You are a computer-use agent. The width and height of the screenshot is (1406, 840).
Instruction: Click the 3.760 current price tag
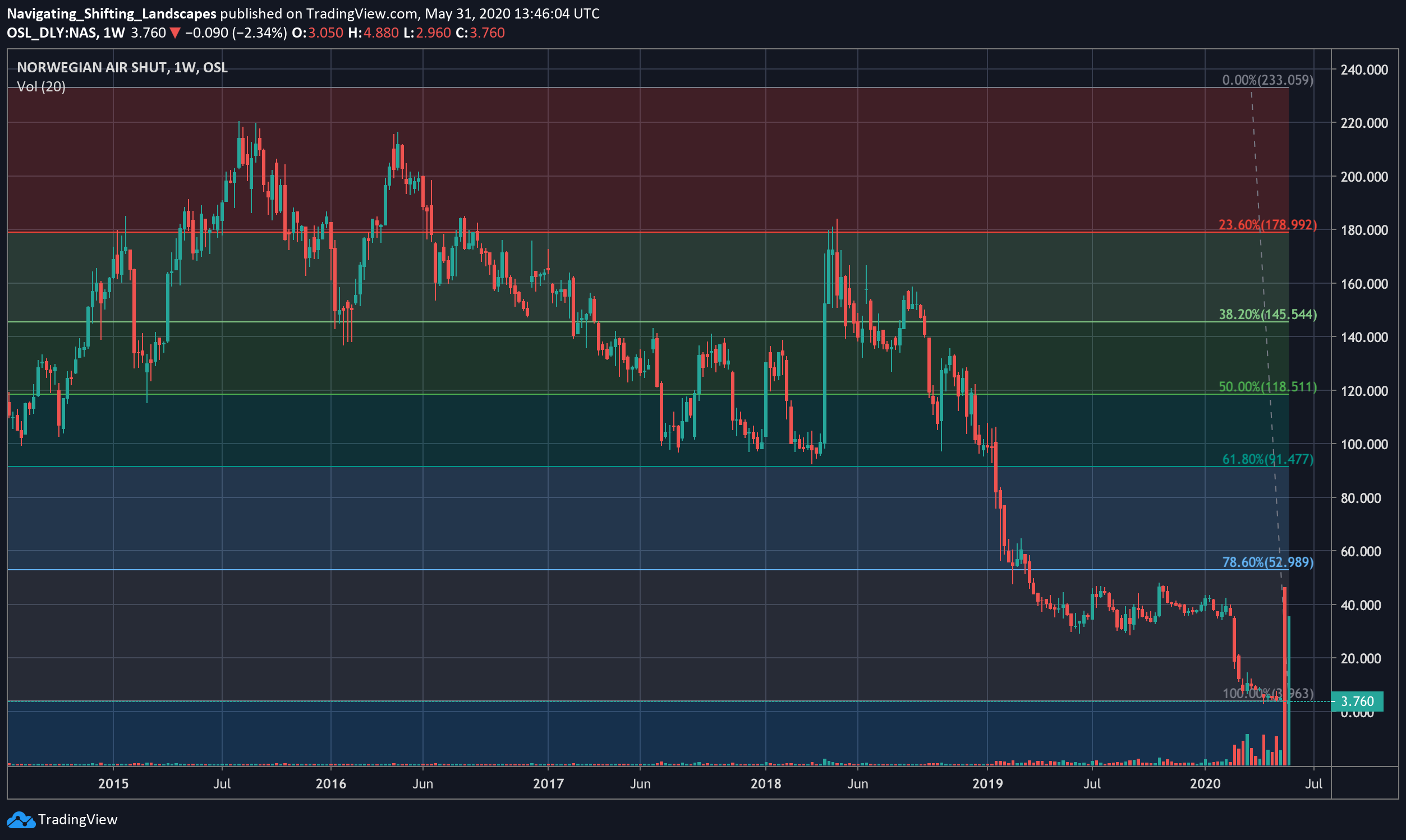[1357, 701]
